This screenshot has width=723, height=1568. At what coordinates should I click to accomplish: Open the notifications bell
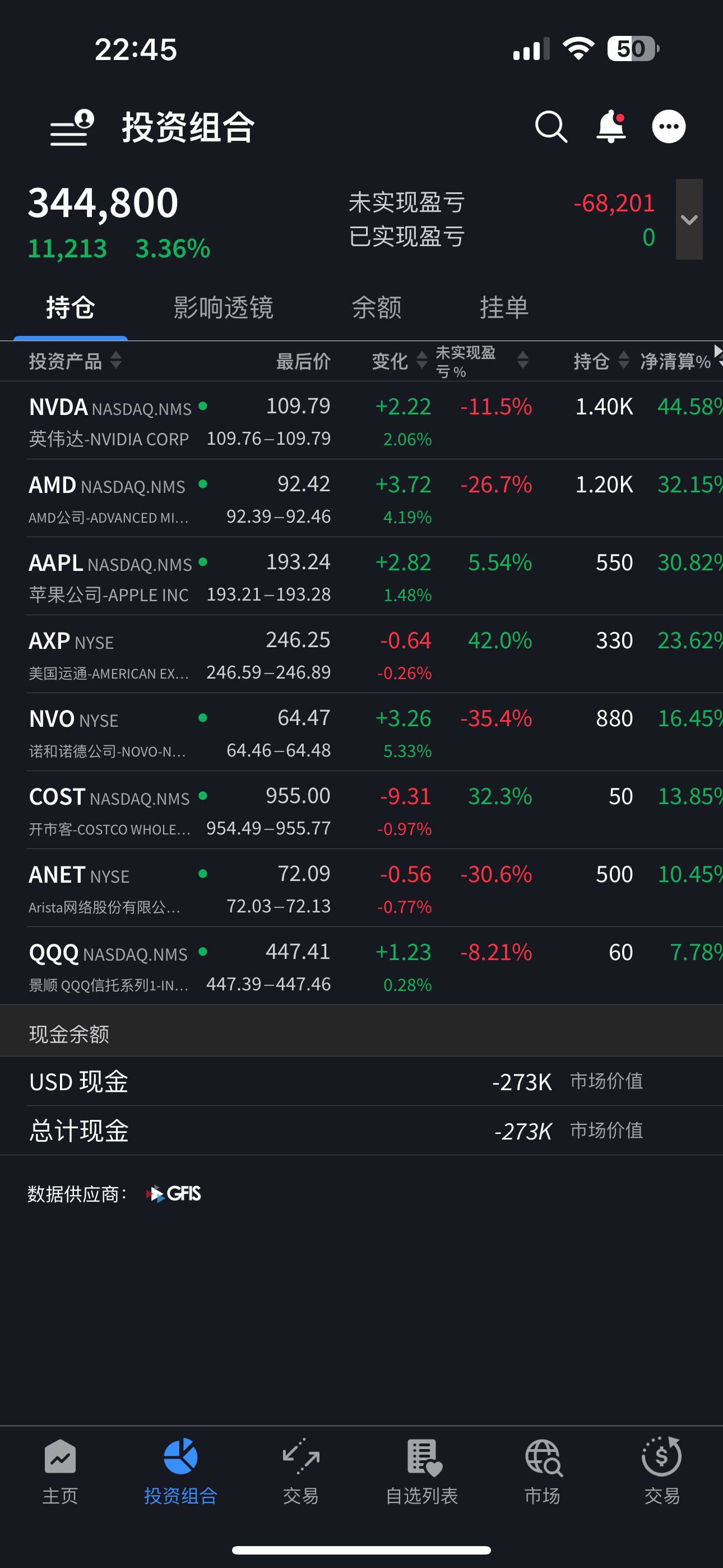610,127
